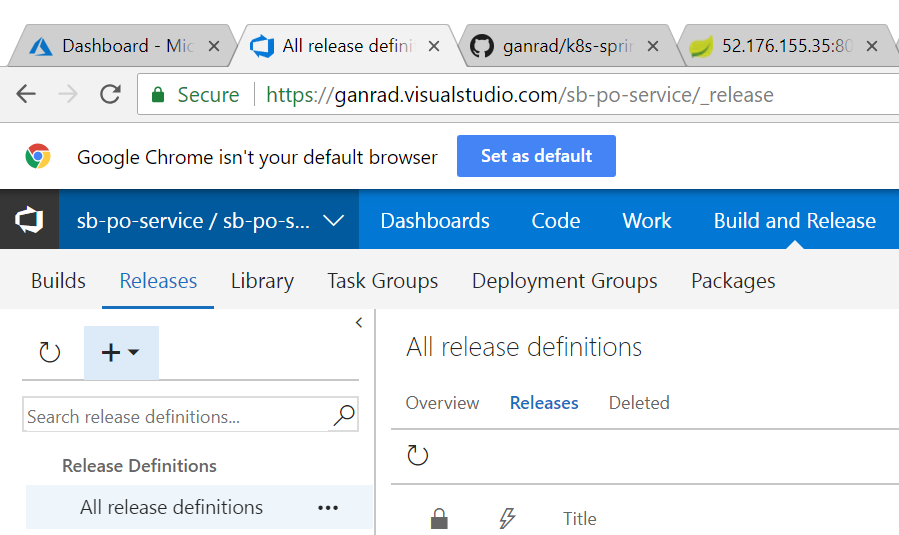This screenshot has height=535, width=899.
Task: Open the plus new definition dropdown
Action: [x=121, y=353]
